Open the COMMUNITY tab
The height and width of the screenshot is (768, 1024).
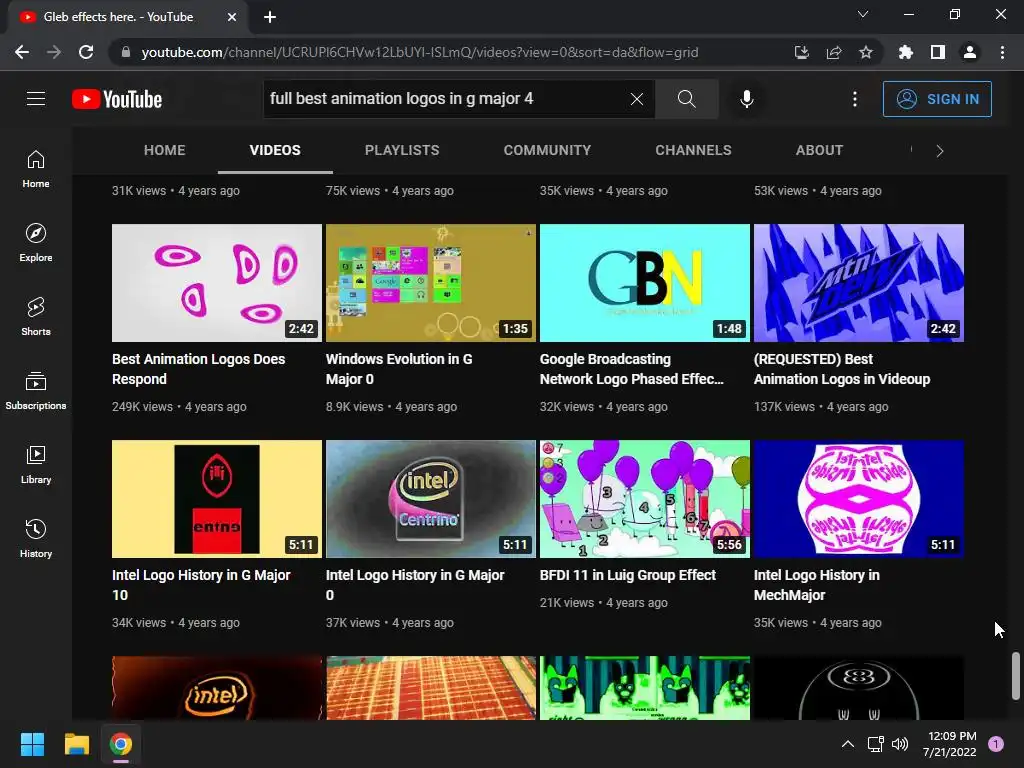[547, 150]
